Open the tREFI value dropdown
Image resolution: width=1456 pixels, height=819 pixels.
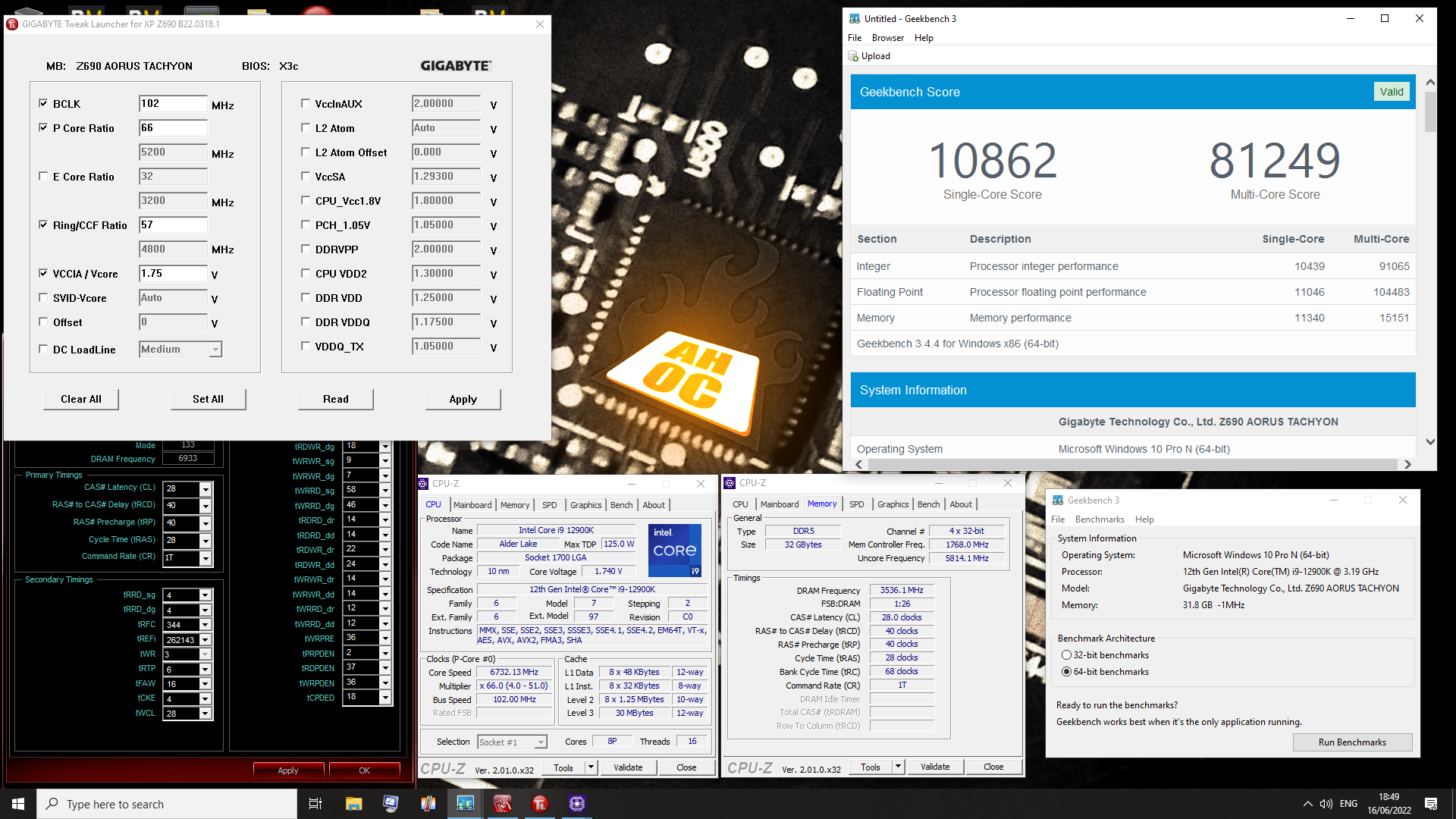[x=205, y=640]
